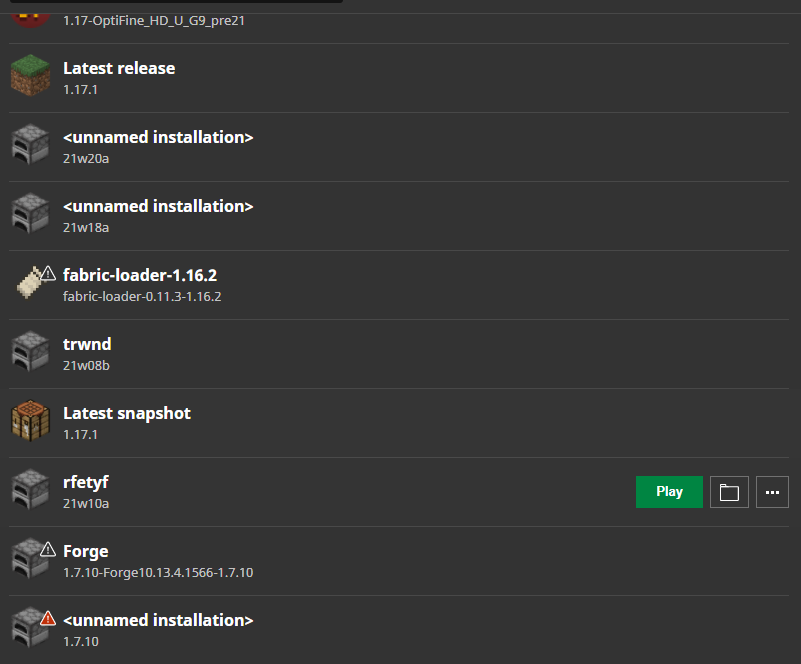Screen dimensions: 801x664
Task: Click the crafting table icon for Latest snapshot
Action: (30, 422)
